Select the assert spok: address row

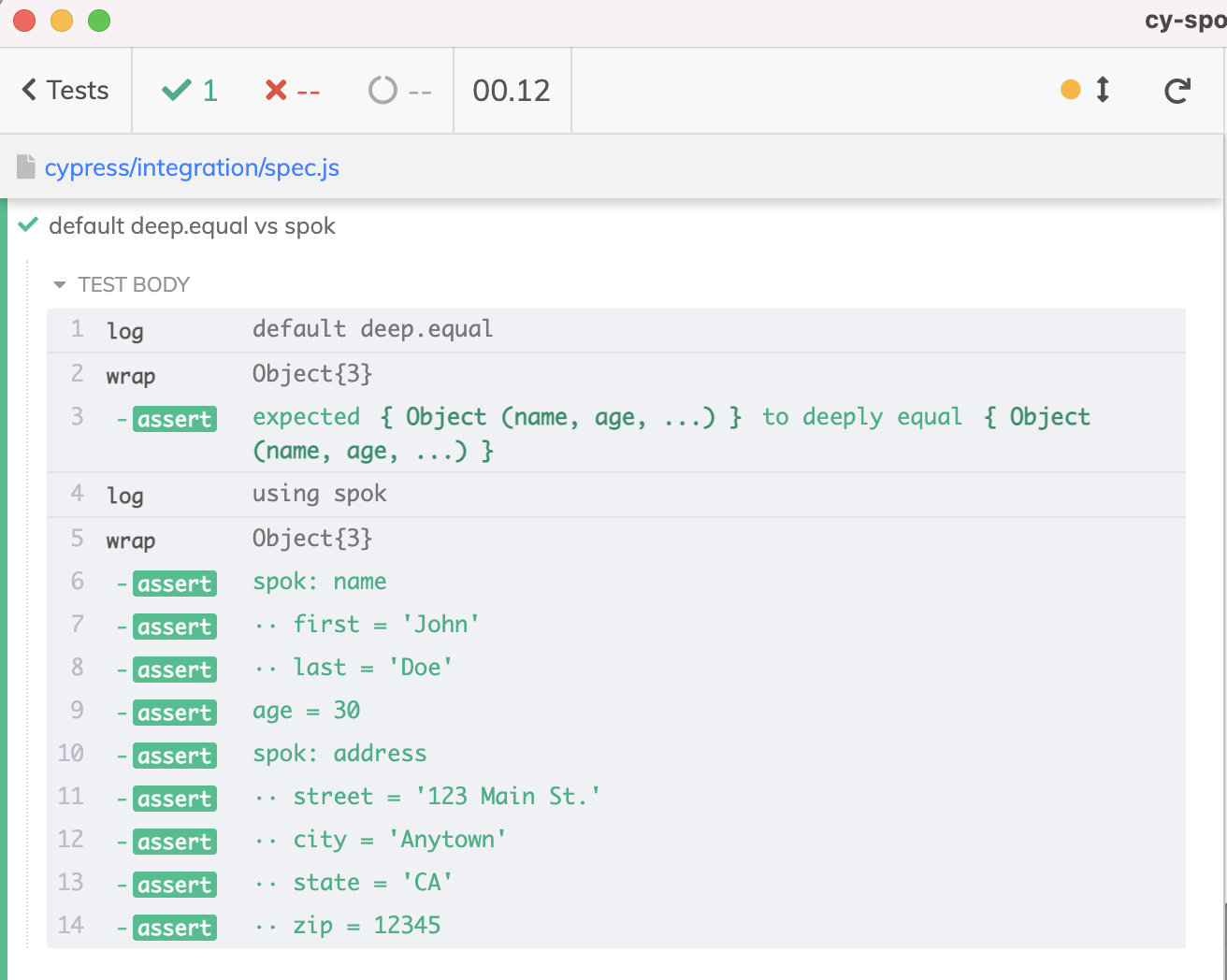click(x=616, y=755)
